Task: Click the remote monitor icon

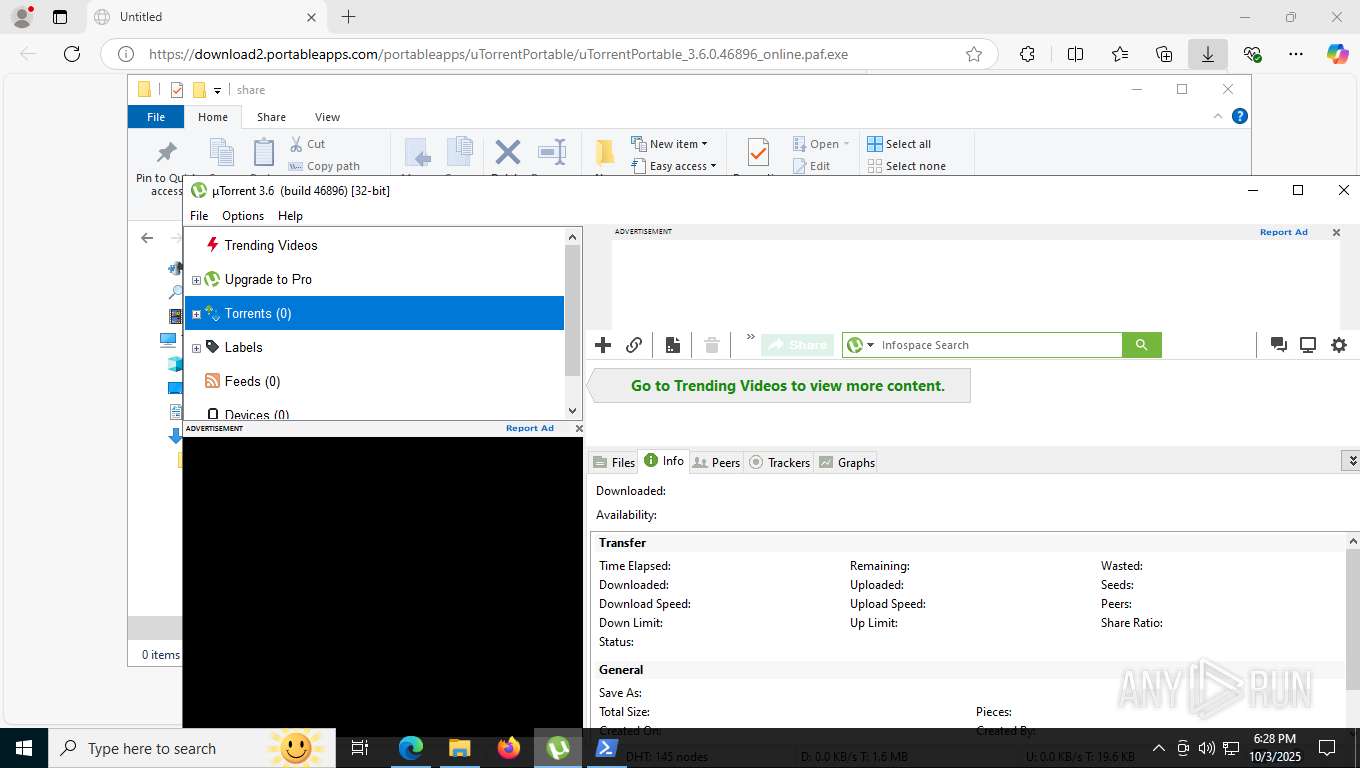Action: 1308,345
